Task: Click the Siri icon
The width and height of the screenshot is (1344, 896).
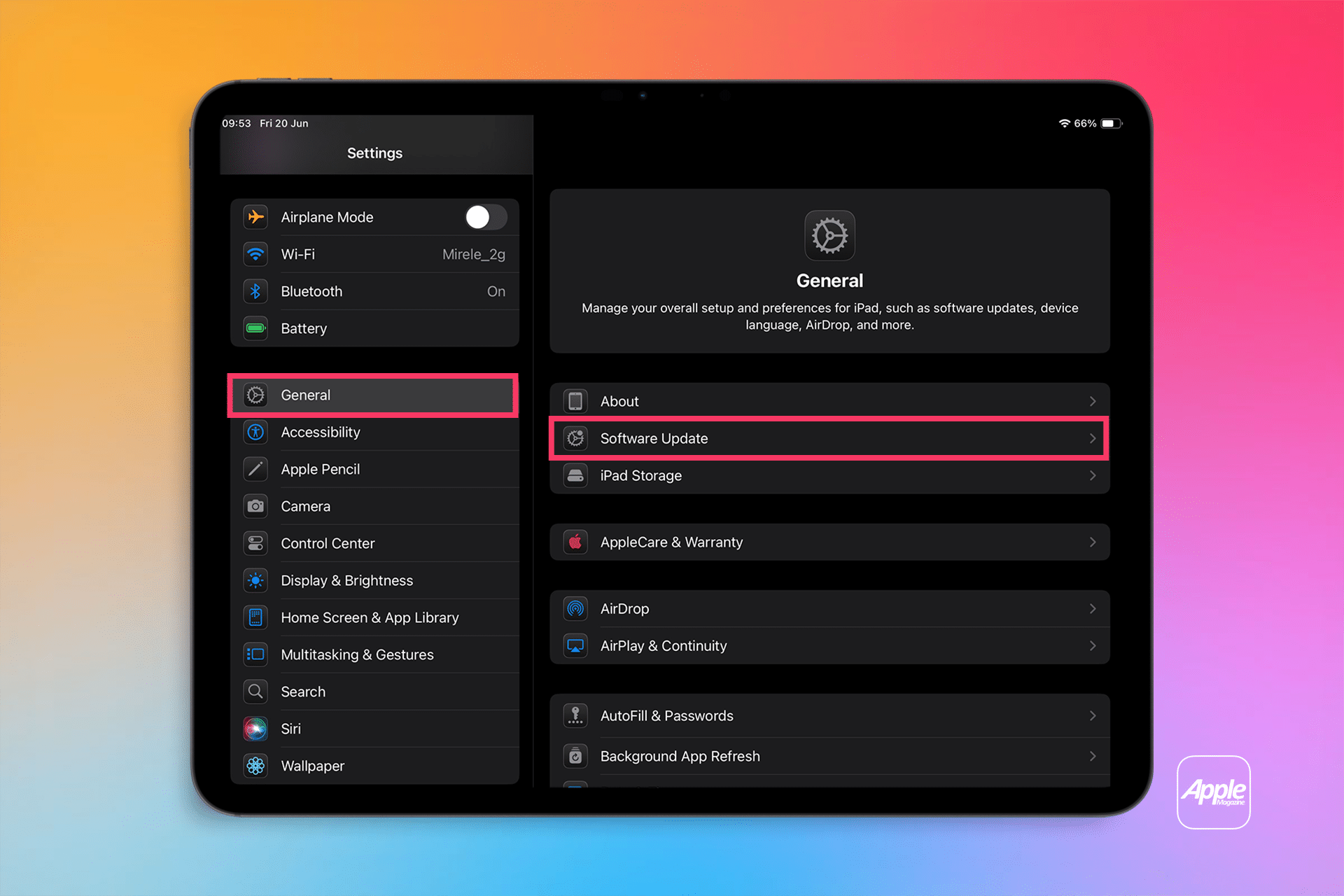Action: point(255,729)
